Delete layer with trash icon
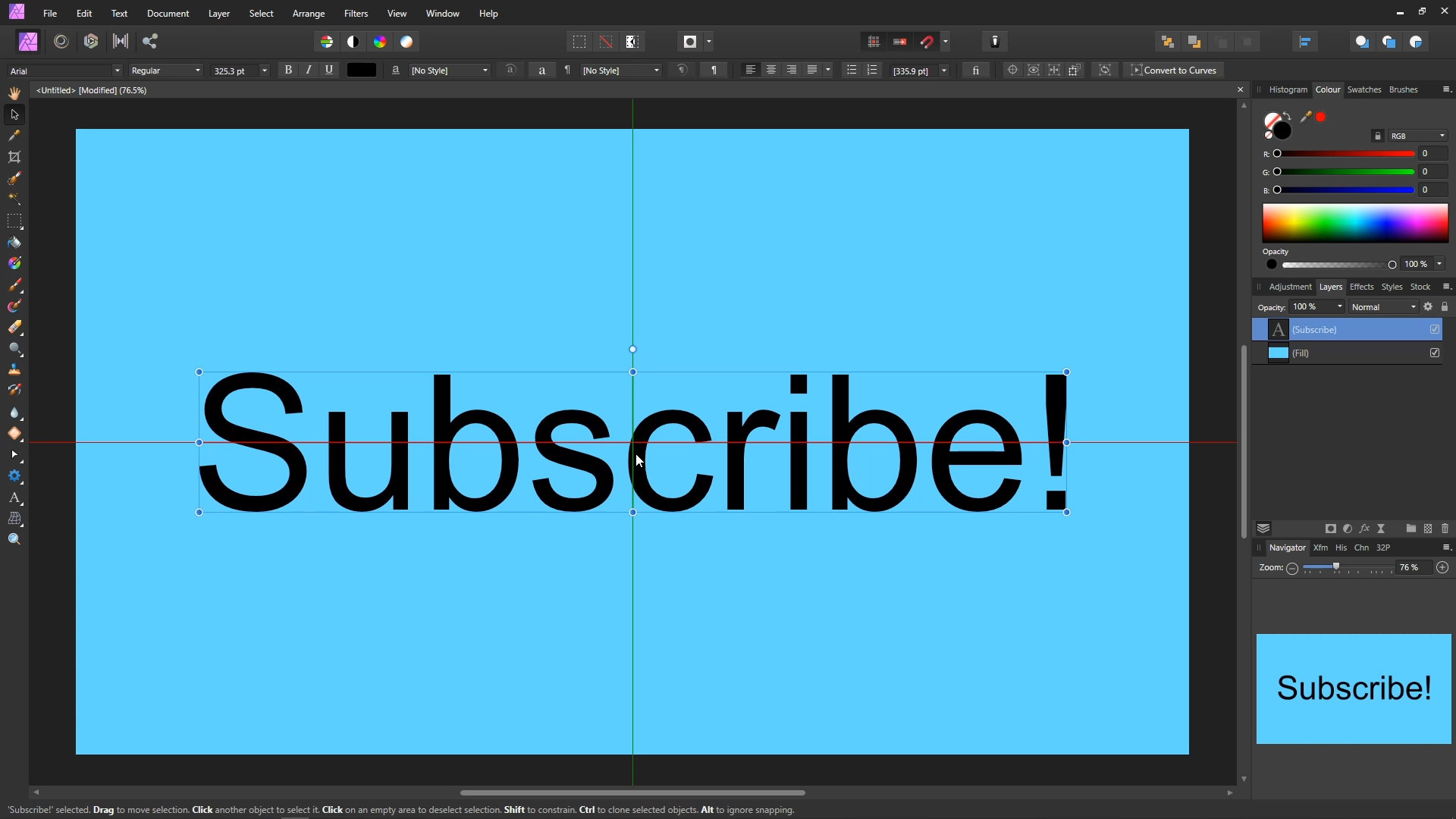 point(1445,529)
